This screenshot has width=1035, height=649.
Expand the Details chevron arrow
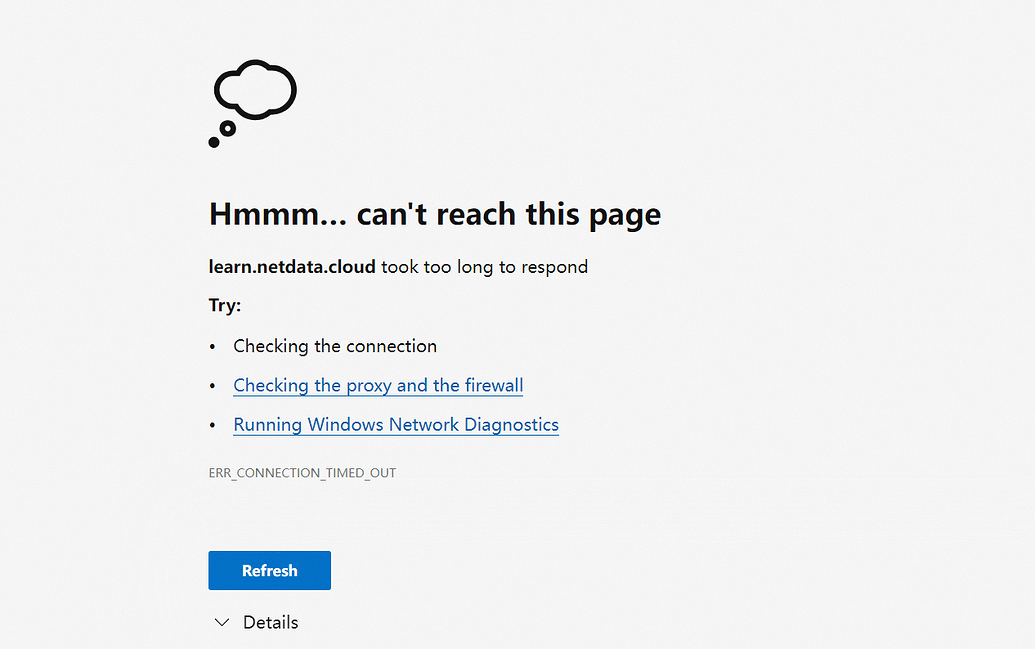click(222, 622)
